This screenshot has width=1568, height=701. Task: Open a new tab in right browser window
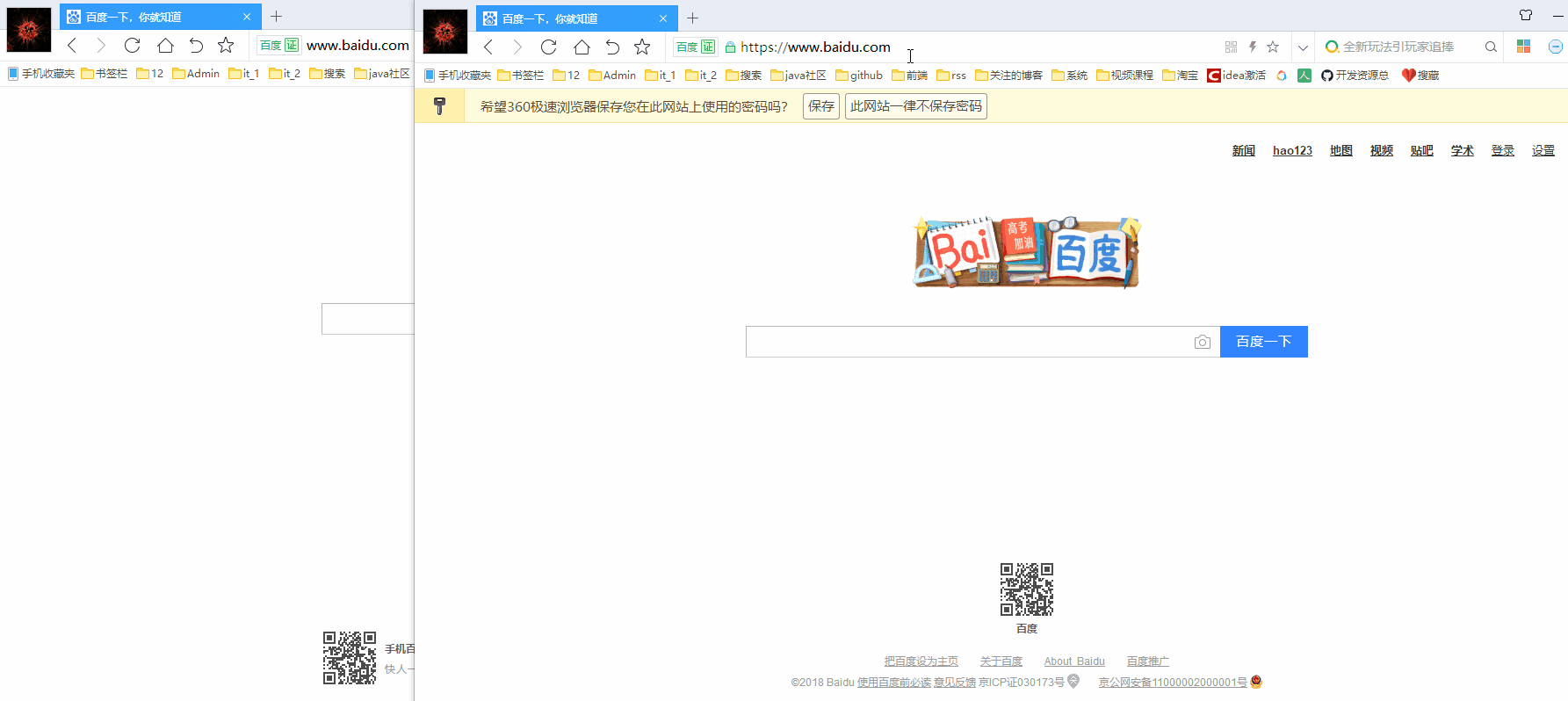tap(692, 18)
